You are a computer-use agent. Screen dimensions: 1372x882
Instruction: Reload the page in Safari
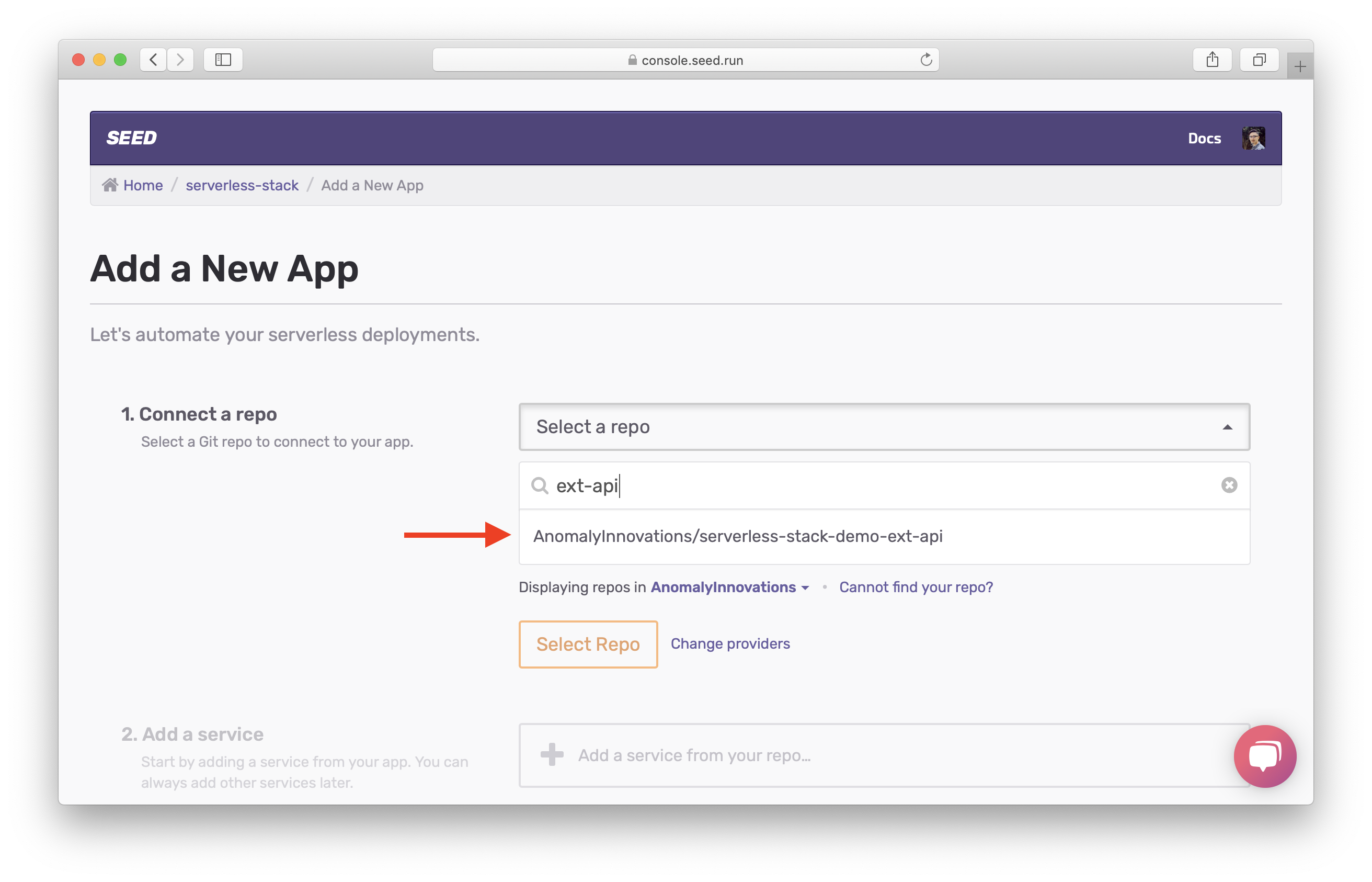(x=925, y=60)
